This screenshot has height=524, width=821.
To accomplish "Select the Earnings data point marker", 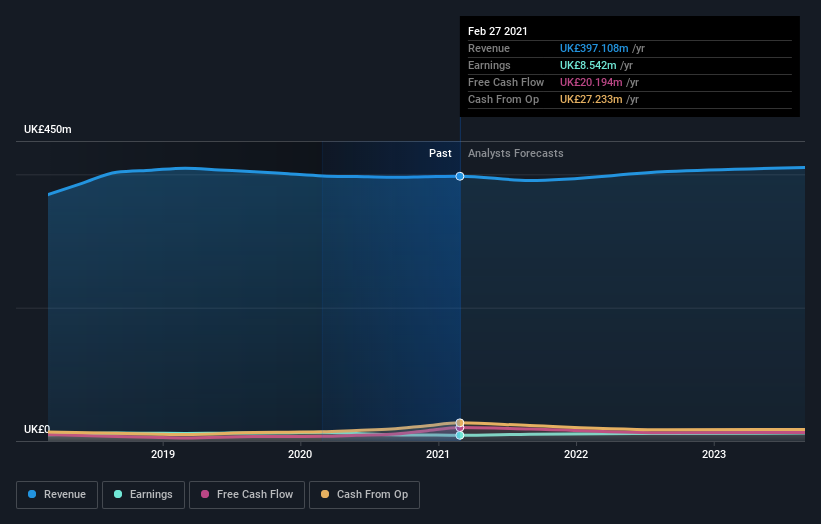I will pos(460,436).
